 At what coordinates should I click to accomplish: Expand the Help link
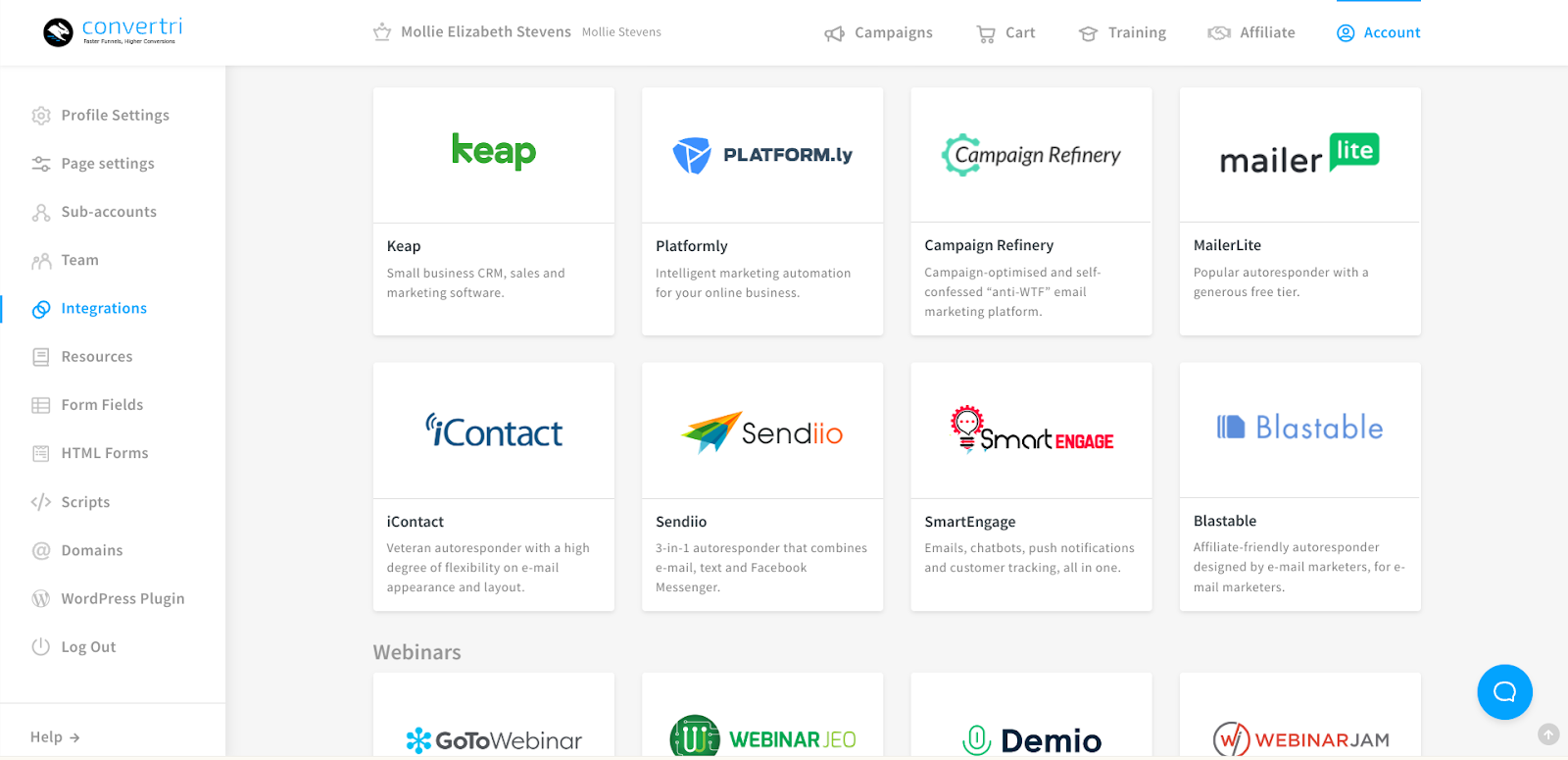(55, 737)
